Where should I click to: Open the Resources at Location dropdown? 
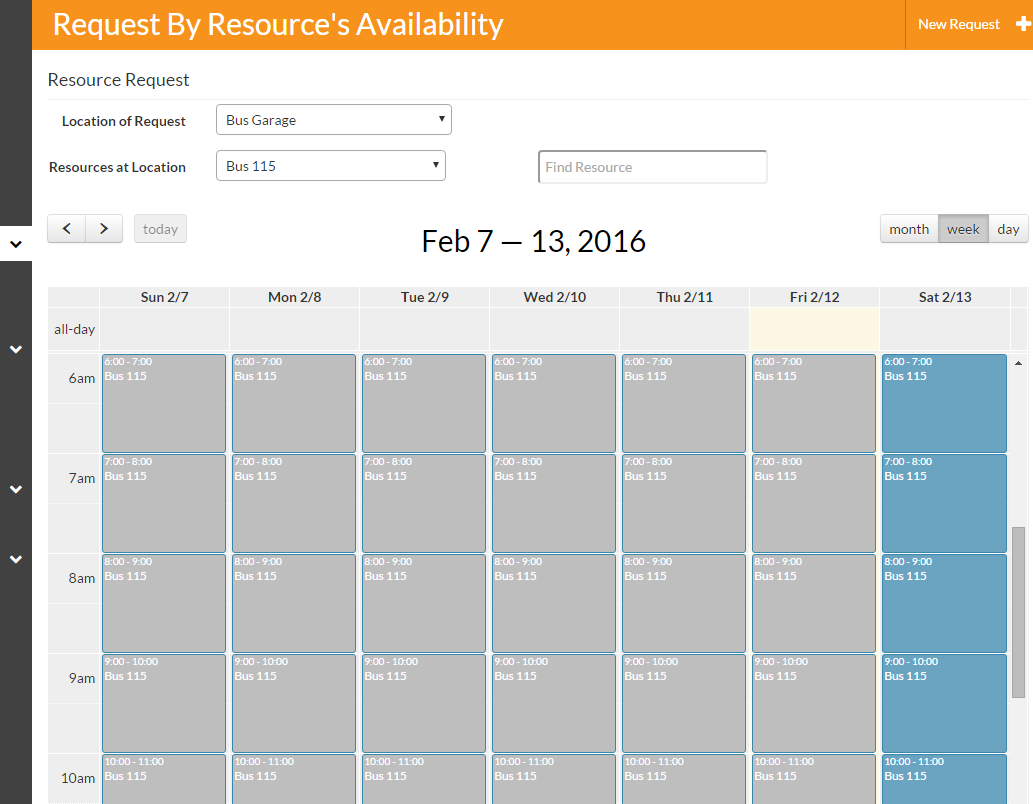point(330,166)
